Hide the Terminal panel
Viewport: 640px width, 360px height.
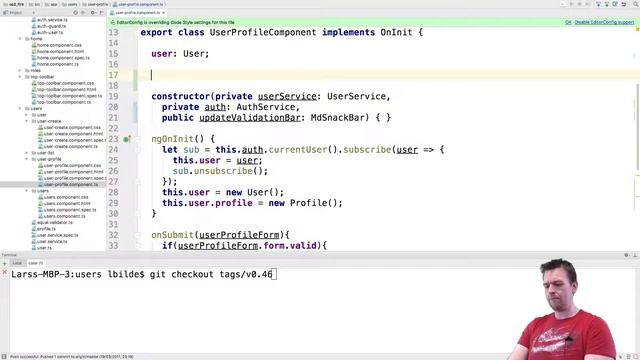(x=635, y=255)
